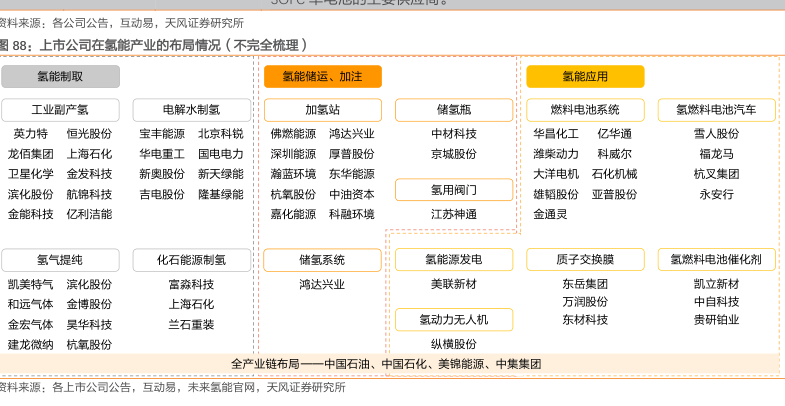Click company name 新奥股份

point(162,174)
